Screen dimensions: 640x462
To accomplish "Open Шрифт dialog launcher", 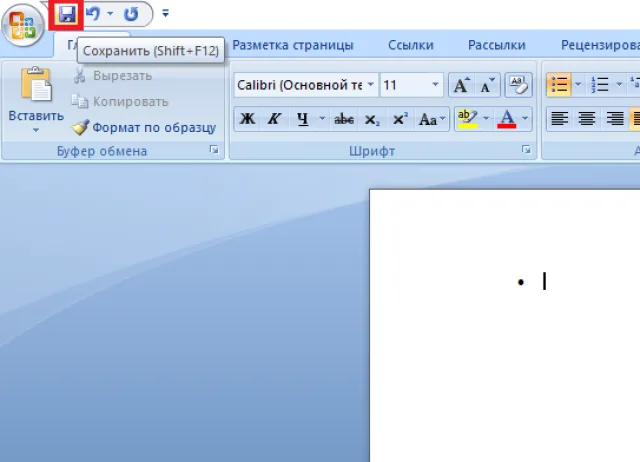I will (526, 150).
